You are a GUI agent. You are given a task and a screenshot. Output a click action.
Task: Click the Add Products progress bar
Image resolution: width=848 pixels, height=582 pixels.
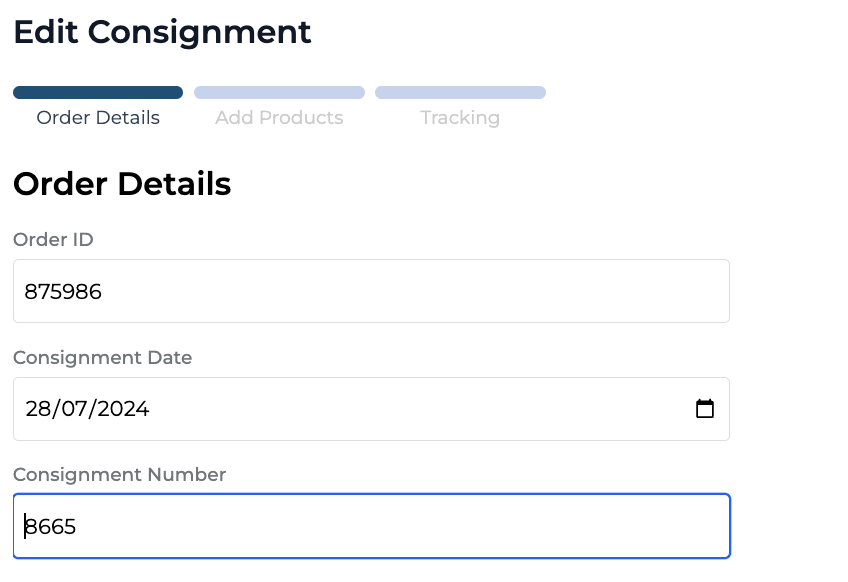(x=279, y=93)
